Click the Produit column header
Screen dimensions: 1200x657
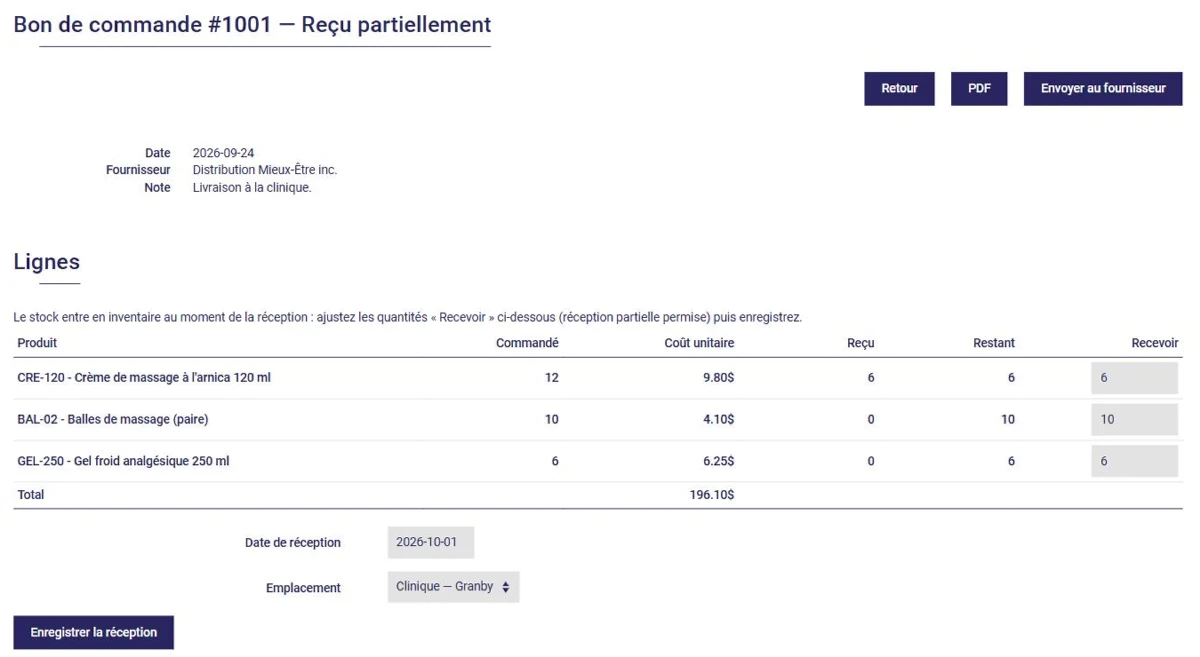(37, 343)
